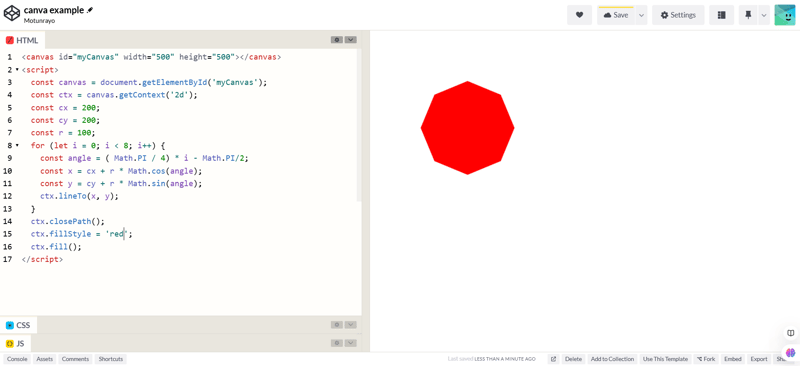The image size is (800, 366).
Task: Click Use This Template
Action: point(665,359)
